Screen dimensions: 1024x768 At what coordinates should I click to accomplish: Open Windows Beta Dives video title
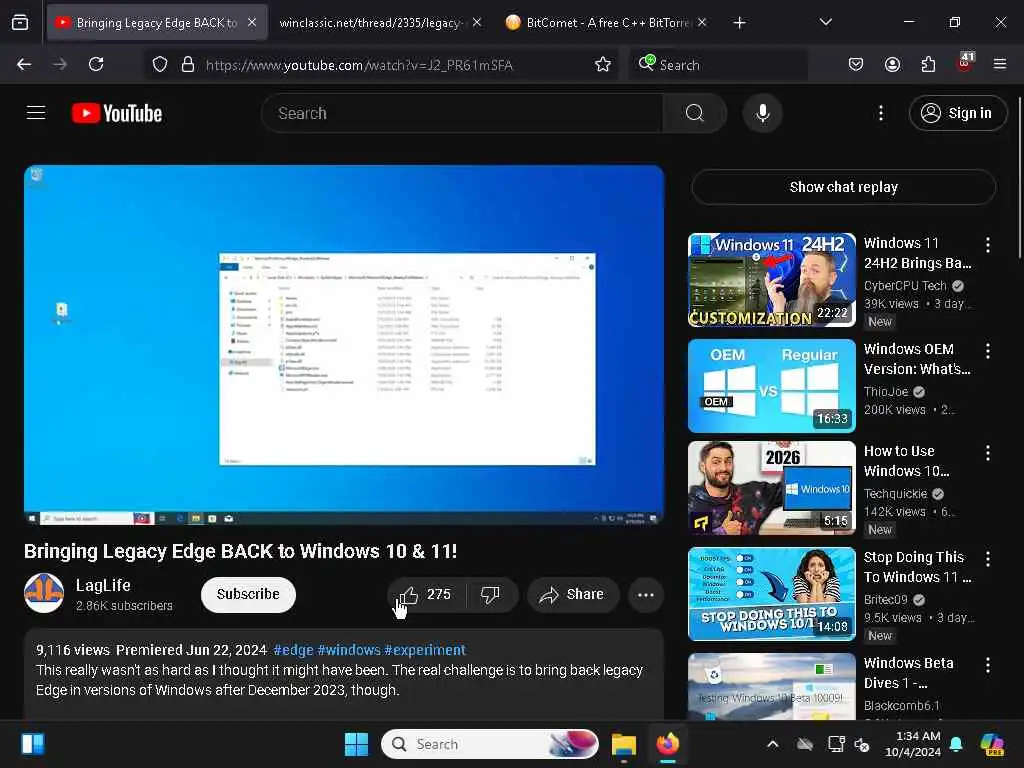click(908, 673)
